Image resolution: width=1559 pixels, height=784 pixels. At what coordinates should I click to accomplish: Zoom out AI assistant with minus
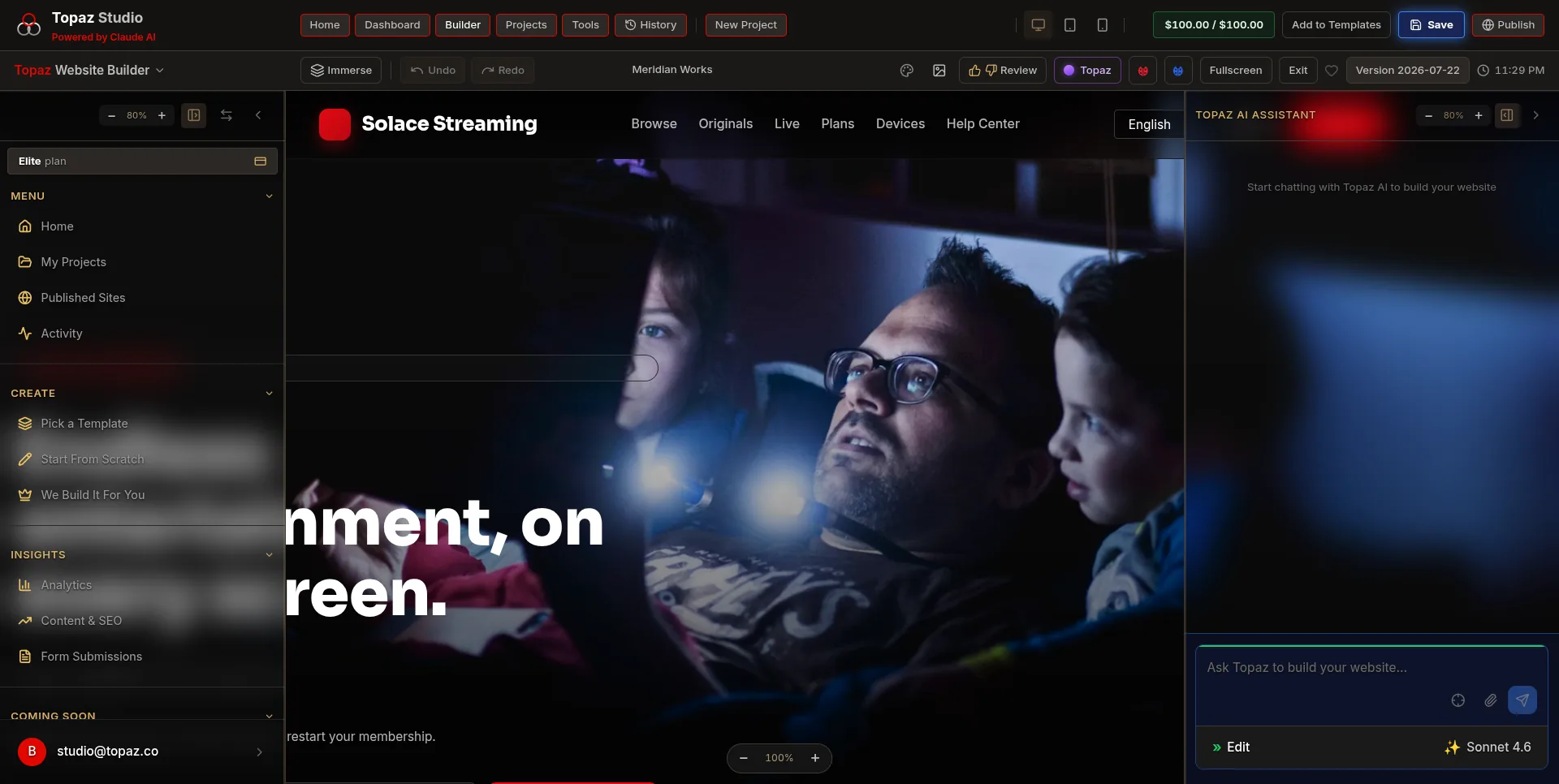[1428, 115]
